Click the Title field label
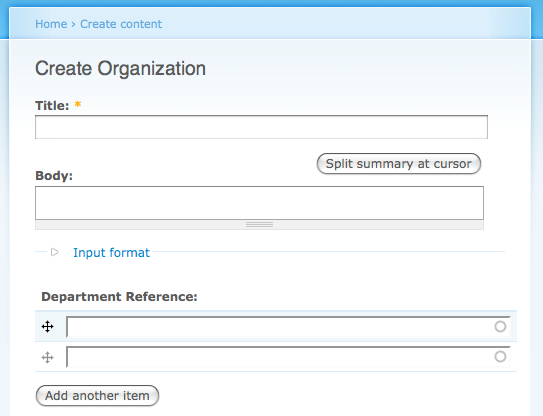Viewport: 543px width, 416px height. [52, 105]
